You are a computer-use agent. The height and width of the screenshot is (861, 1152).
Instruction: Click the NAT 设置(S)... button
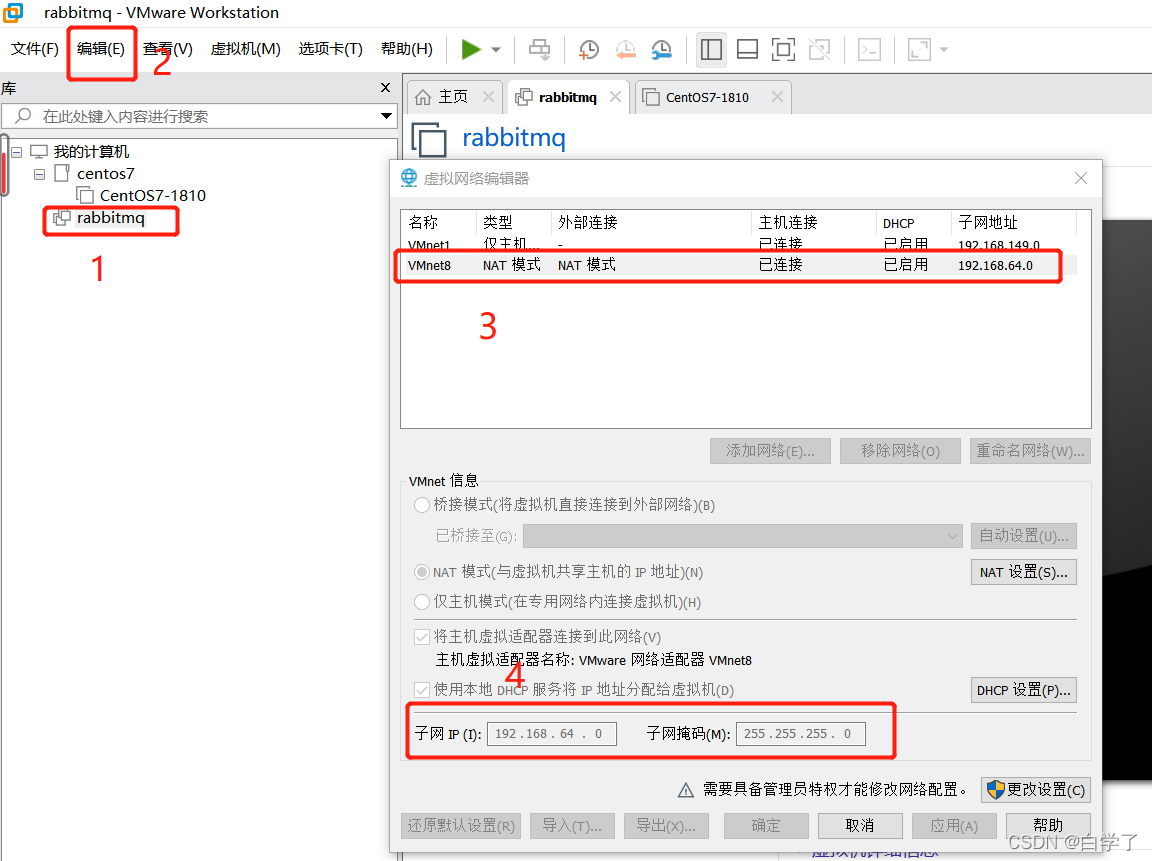pos(1023,572)
